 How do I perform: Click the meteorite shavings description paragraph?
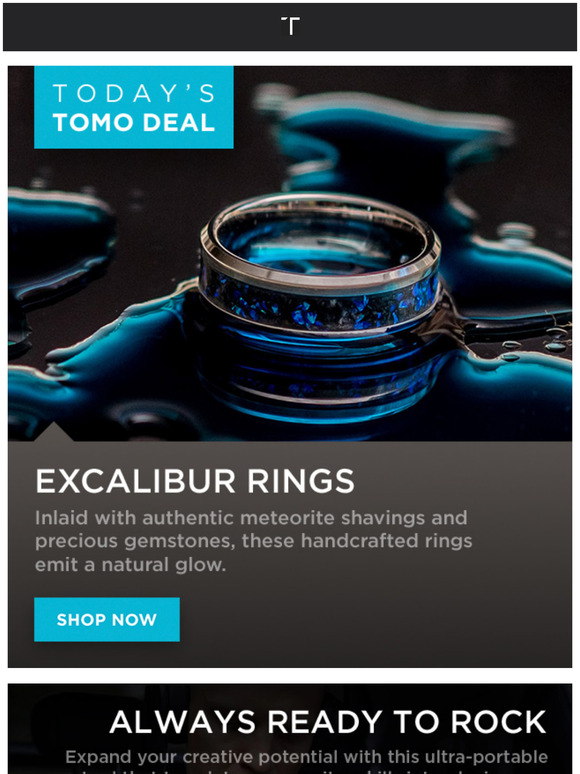pyautogui.click(x=254, y=541)
